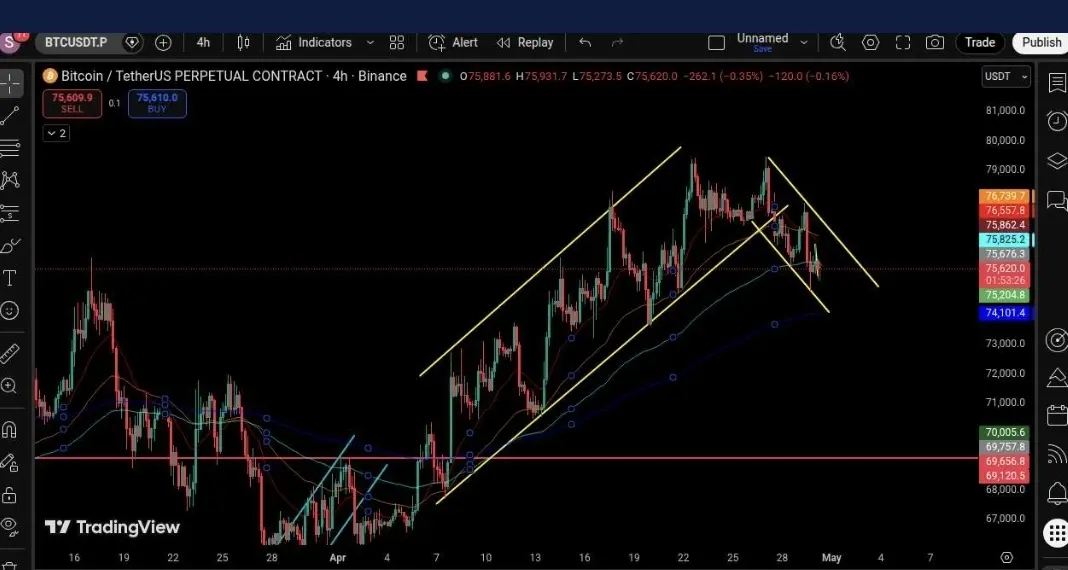Viewport: 1068px width, 570px height.
Task: Click the SELL 75,609.9 button
Action: pyautogui.click(x=72, y=104)
